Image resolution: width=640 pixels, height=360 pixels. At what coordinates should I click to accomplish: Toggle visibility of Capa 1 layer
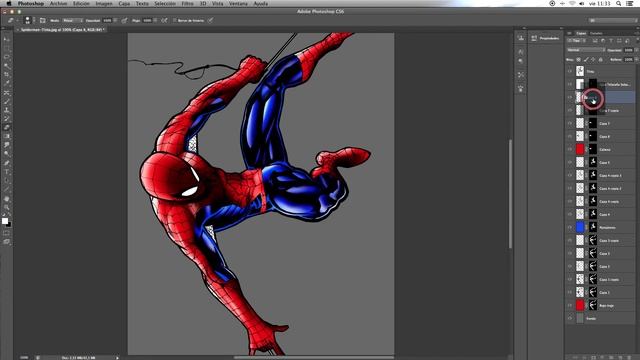[x=570, y=292]
